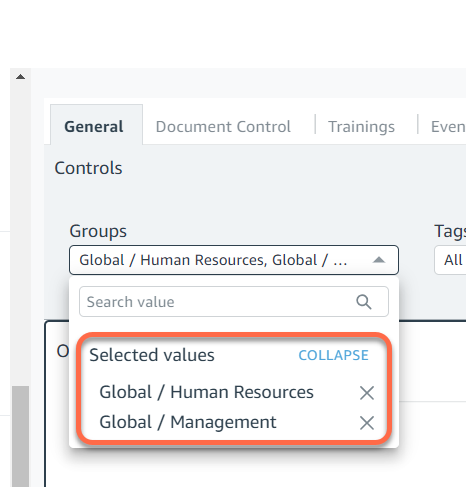Open the Tags dropdown showing All
The width and height of the screenshot is (466, 487).
coord(450,260)
